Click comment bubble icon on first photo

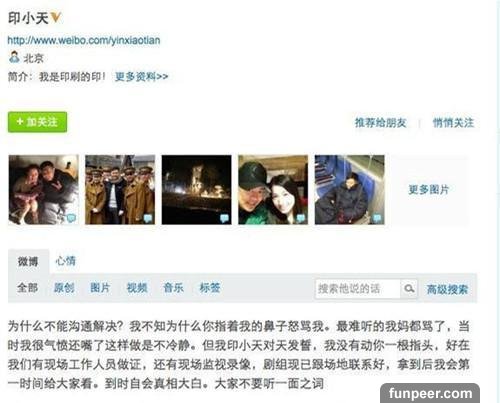click(x=71, y=218)
